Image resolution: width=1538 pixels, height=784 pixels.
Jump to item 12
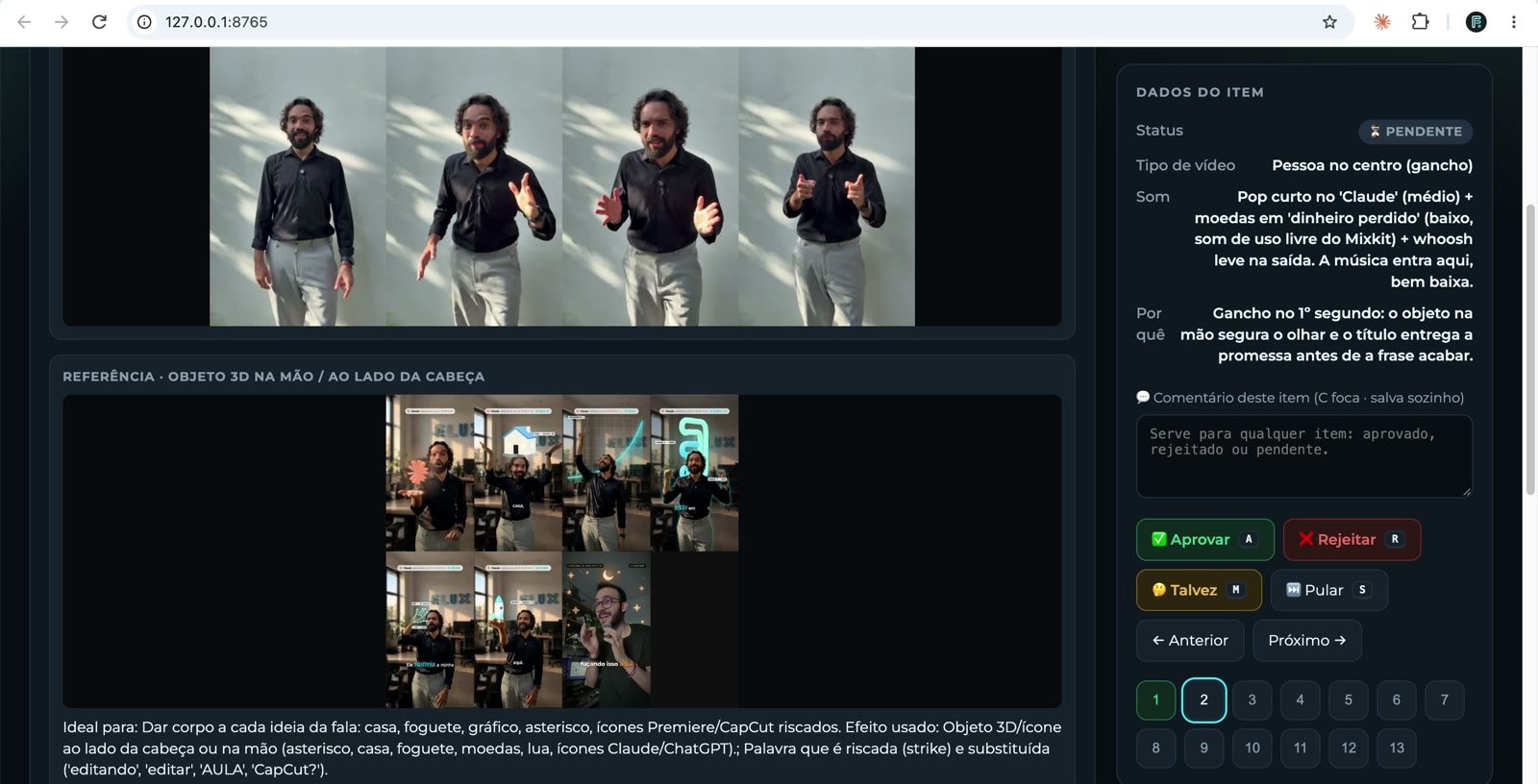tap(1348, 748)
